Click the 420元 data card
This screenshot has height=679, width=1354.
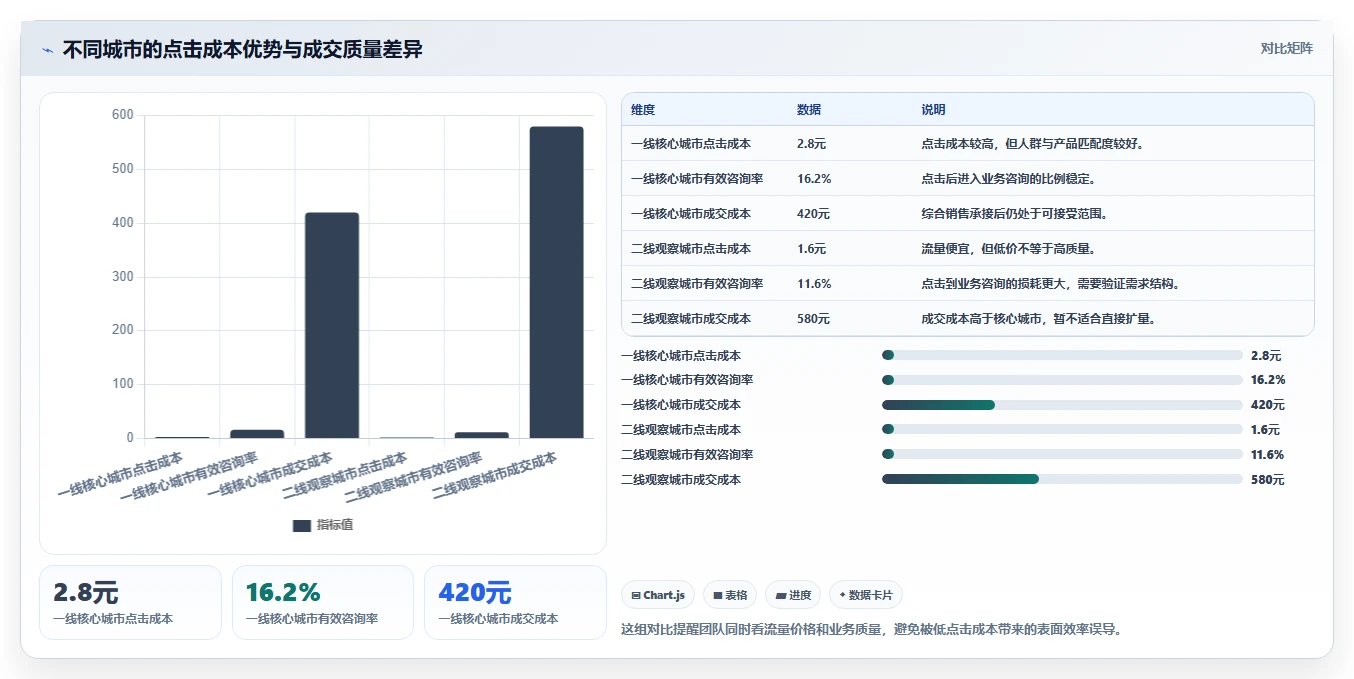tap(515, 602)
